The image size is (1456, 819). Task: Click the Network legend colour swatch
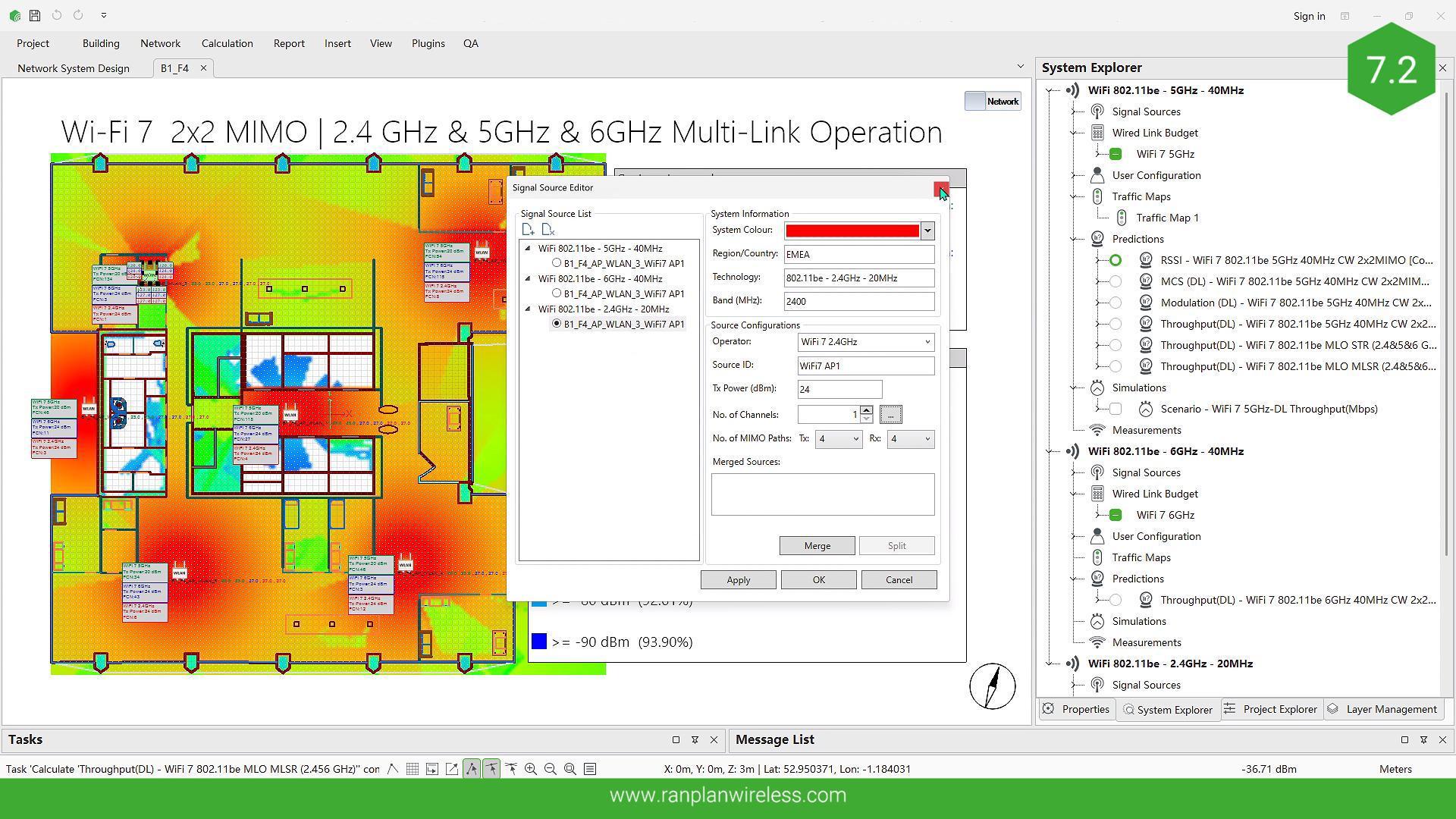[975, 101]
